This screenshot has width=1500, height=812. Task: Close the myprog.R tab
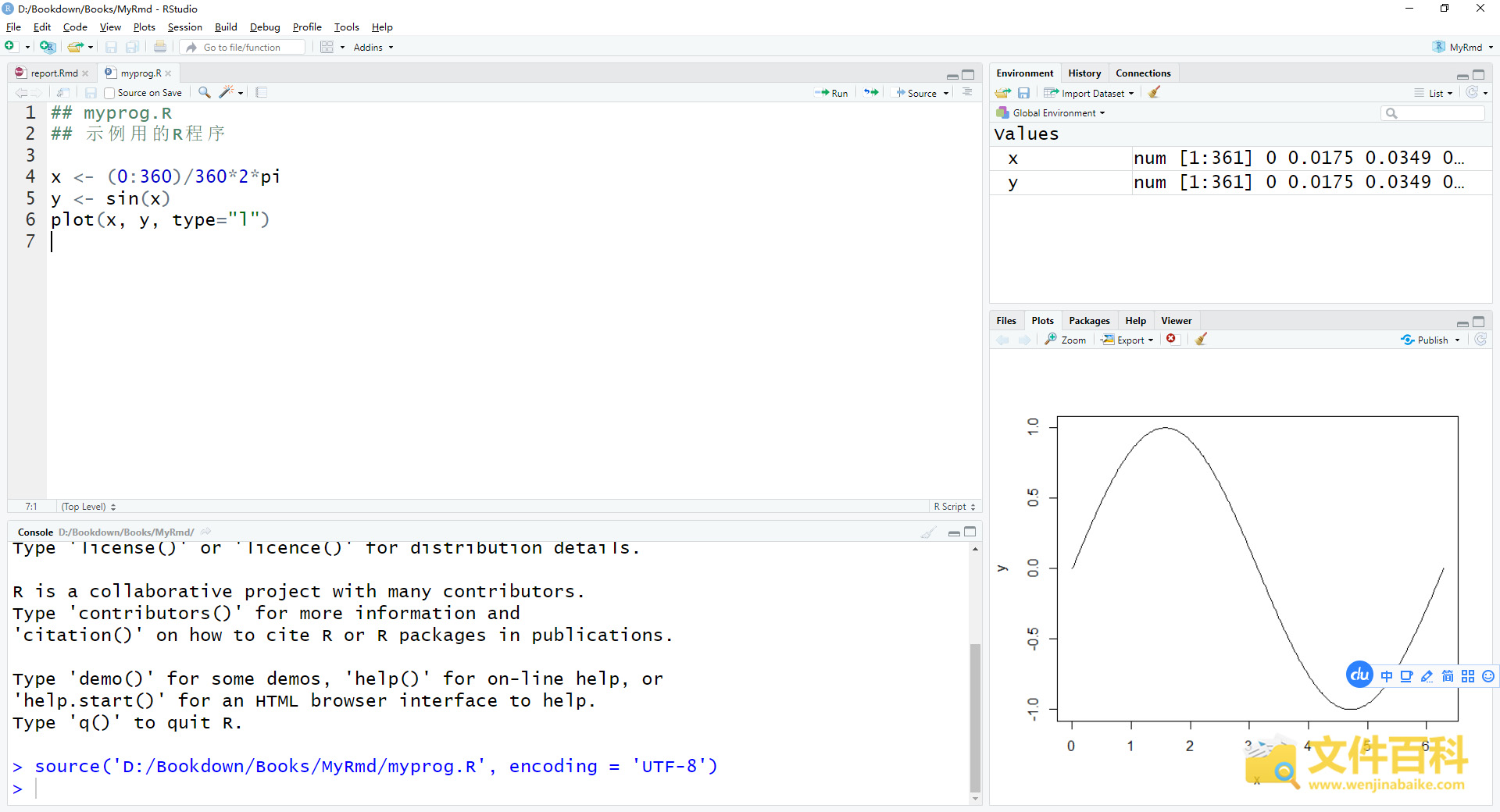168,73
